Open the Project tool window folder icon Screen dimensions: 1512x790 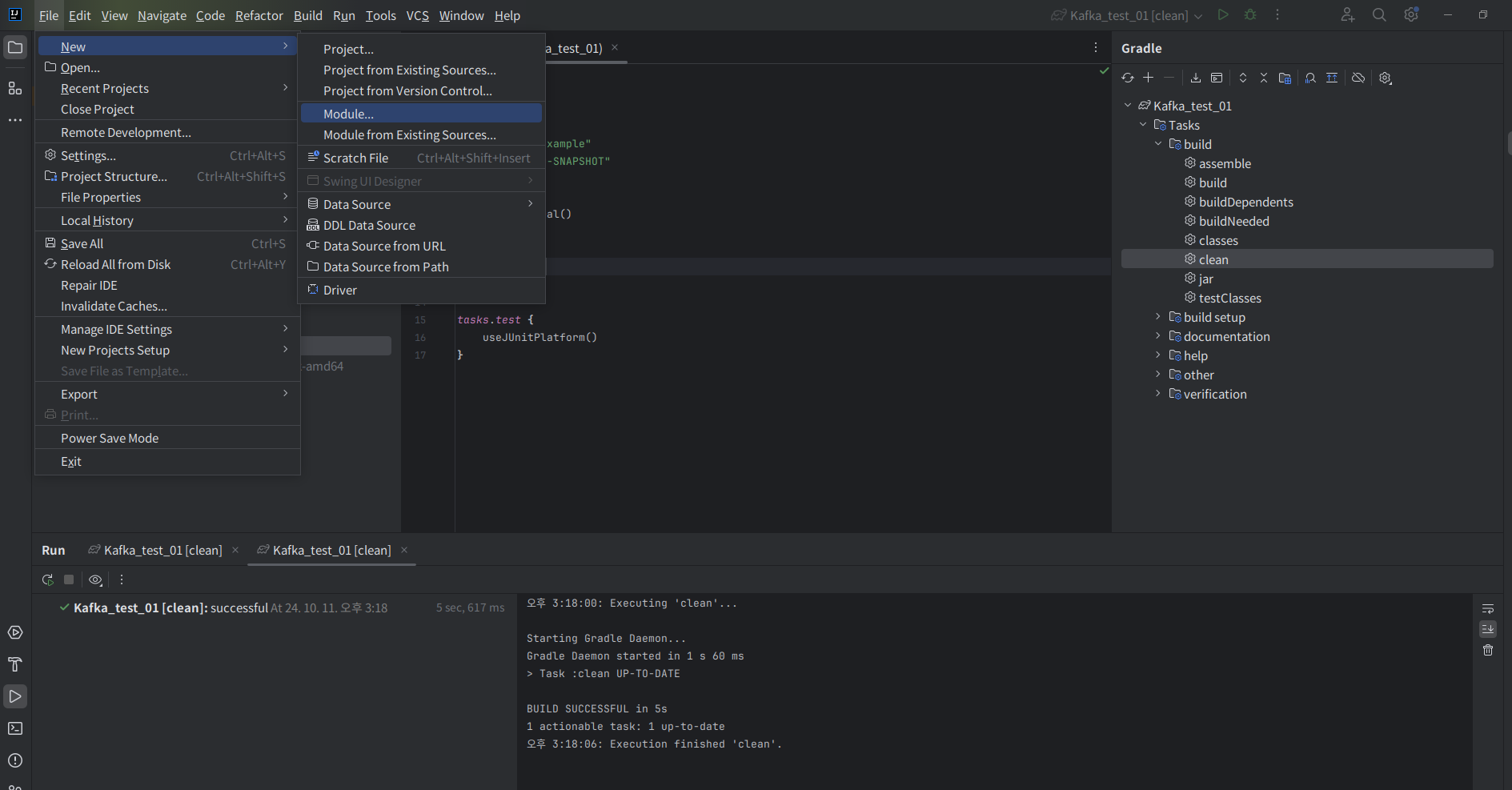coord(15,47)
